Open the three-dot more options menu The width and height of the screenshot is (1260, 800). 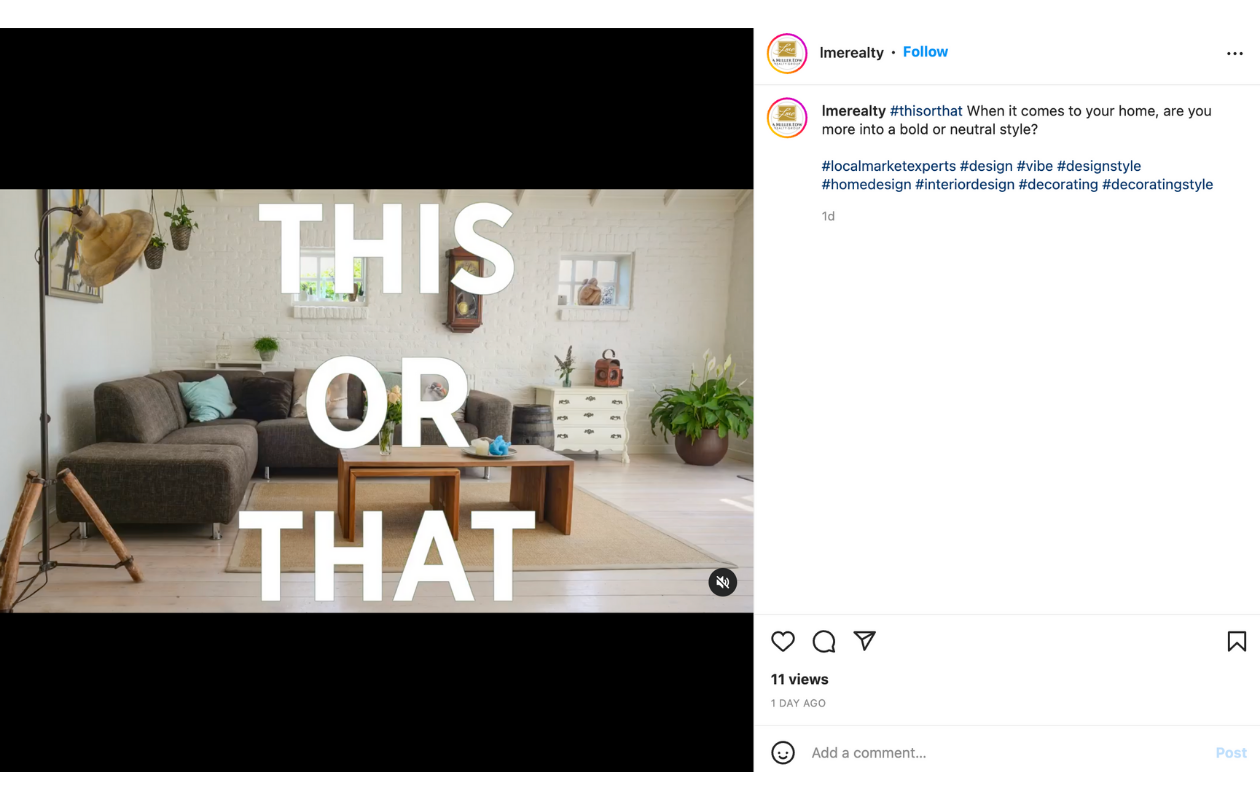click(x=1235, y=54)
